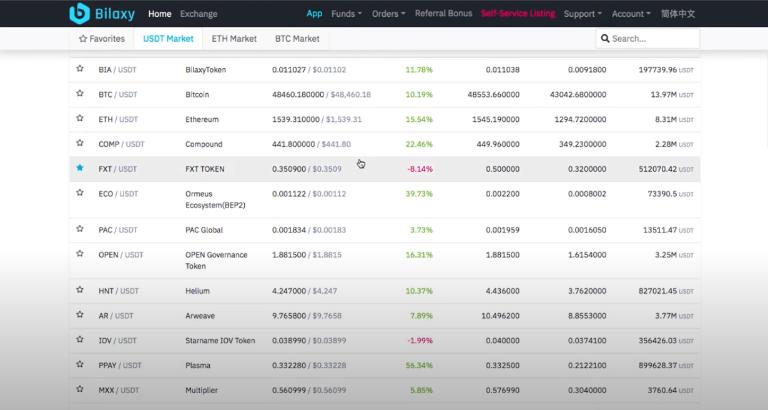The height and width of the screenshot is (410, 768).
Task: Switch to the ETH Market tab
Action: click(234, 38)
